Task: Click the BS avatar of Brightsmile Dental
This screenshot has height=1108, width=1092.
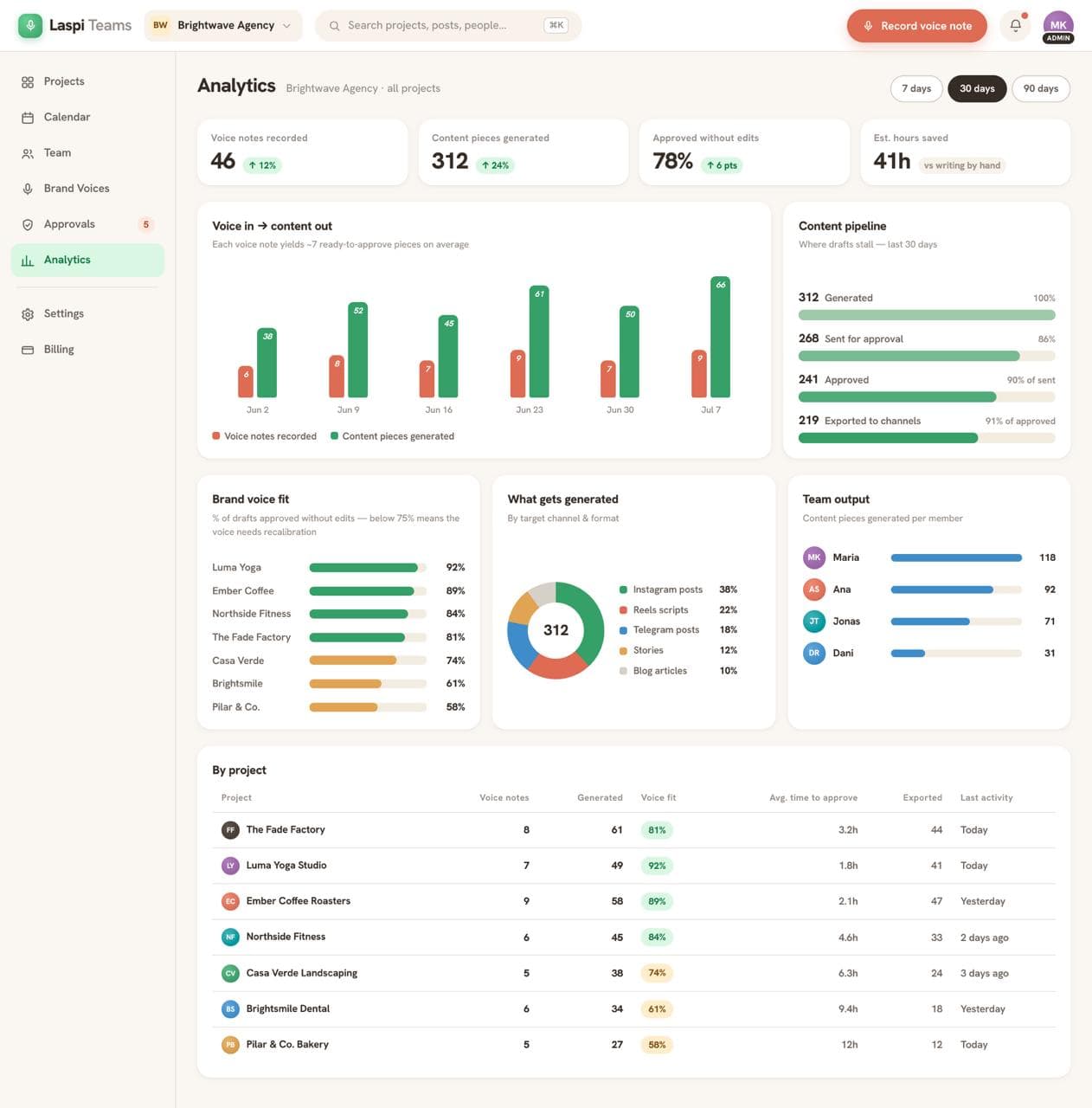Action: 230,1009
